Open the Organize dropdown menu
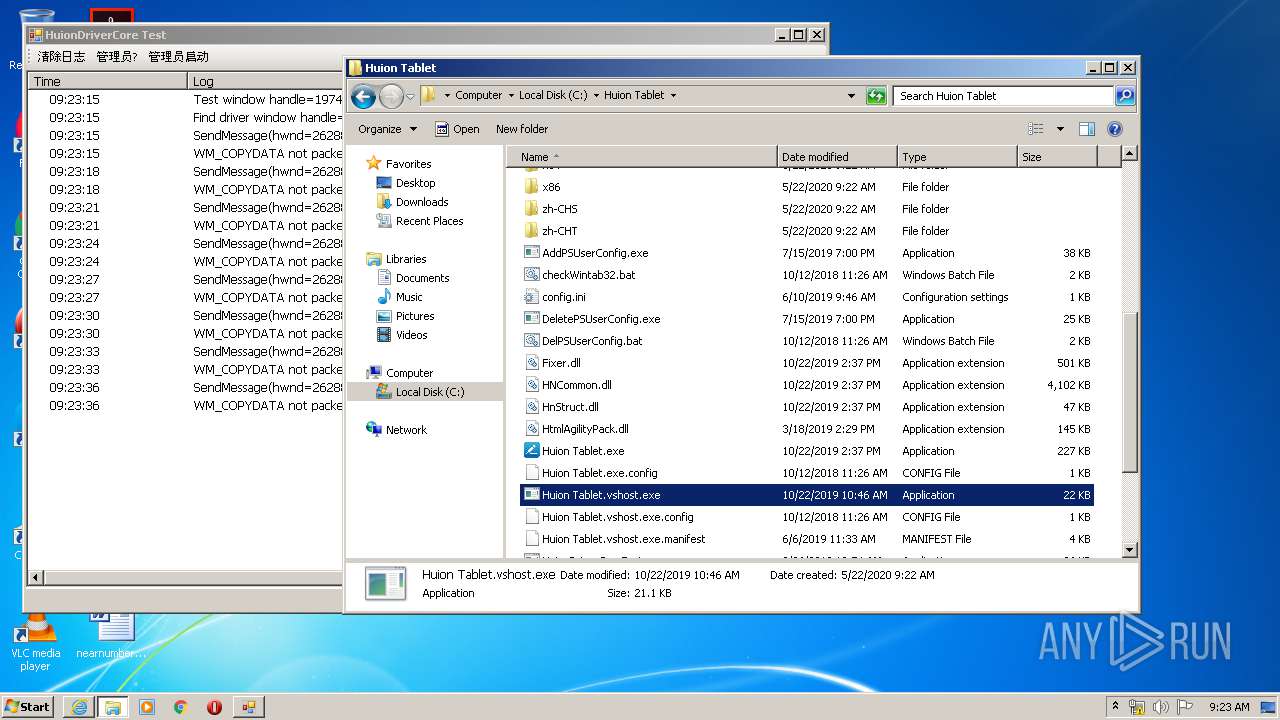This screenshot has height=720, width=1280. [388, 129]
